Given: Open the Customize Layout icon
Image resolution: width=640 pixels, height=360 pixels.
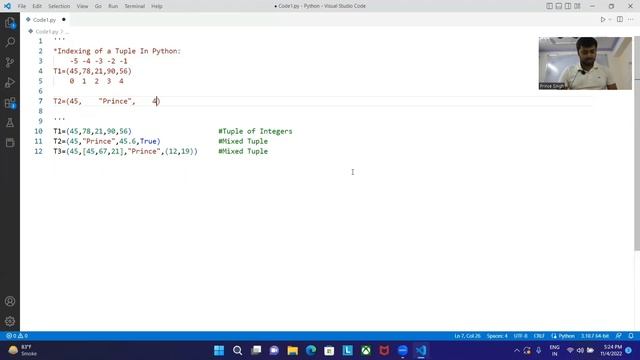Looking at the screenshot, I should click(577, 6).
